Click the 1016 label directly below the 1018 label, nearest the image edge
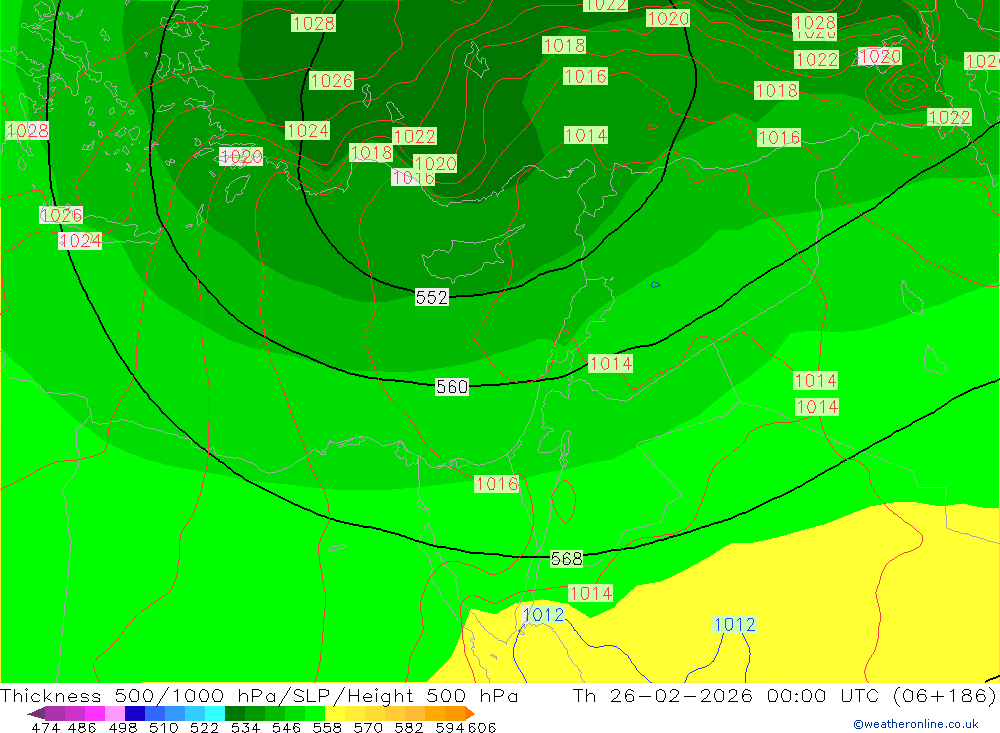This screenshot has width=1000, height=733. (779, 137)
